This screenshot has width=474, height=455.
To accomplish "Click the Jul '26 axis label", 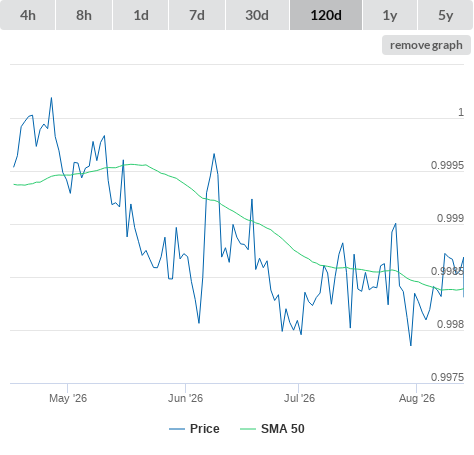I will click(x=299, y=398).
